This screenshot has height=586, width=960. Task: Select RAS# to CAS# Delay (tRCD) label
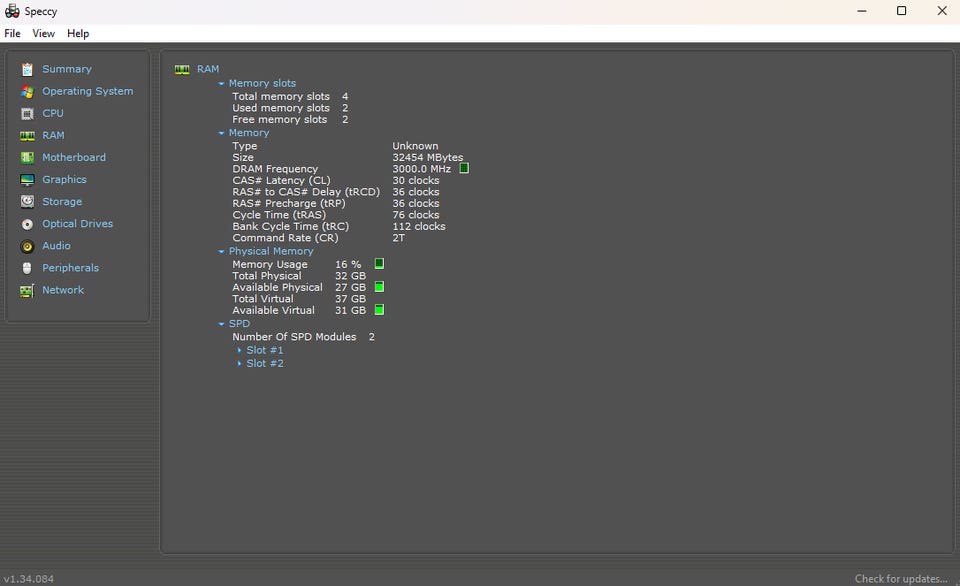click(x=306, y=192)
